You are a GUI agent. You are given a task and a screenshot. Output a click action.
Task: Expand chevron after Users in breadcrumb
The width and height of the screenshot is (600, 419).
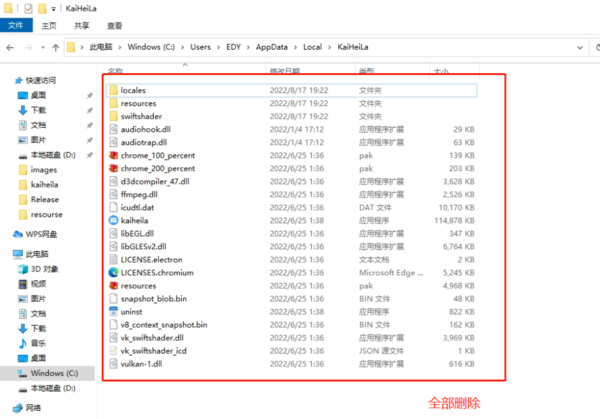coord(218,47)
